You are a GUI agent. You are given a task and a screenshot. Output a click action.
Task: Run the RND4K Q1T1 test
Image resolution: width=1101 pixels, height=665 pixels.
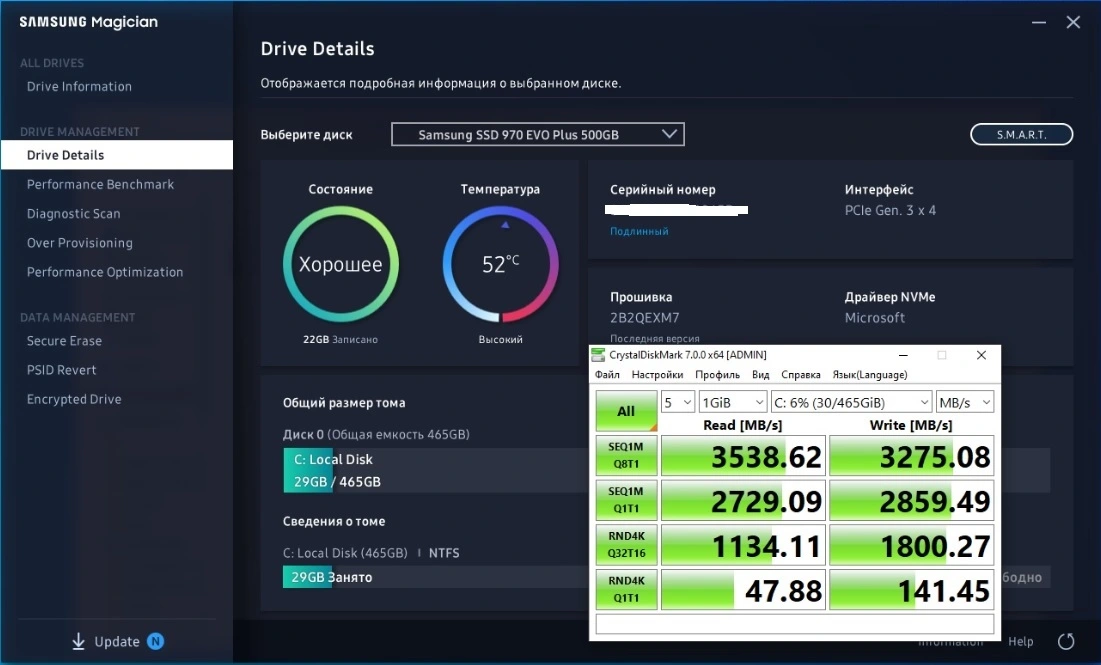point(626,589)
